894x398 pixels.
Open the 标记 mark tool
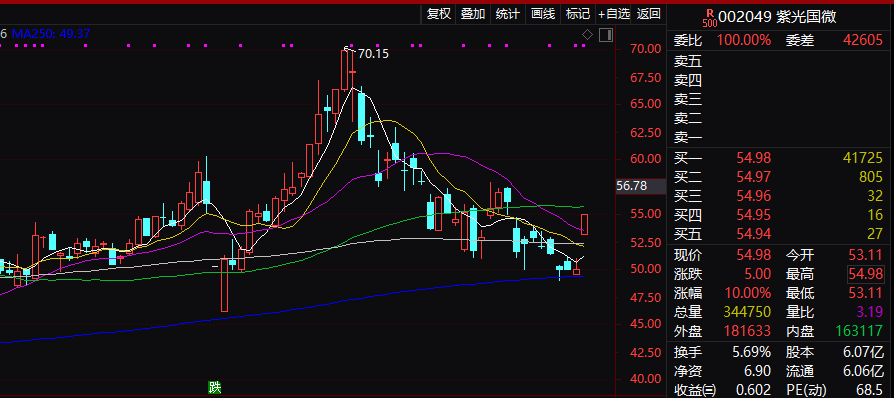(578, 14)
